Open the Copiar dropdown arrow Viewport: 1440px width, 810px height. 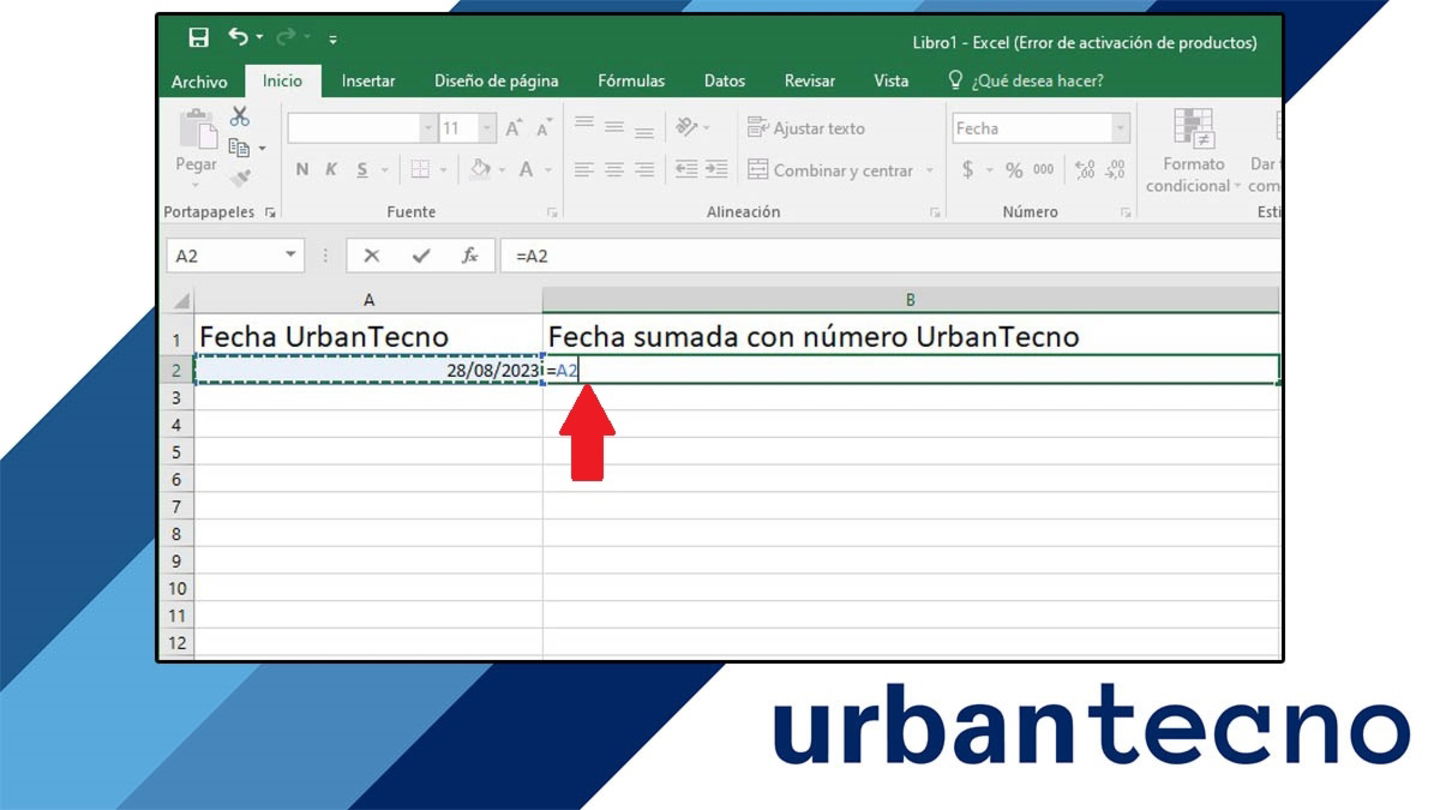click(263, 149)
